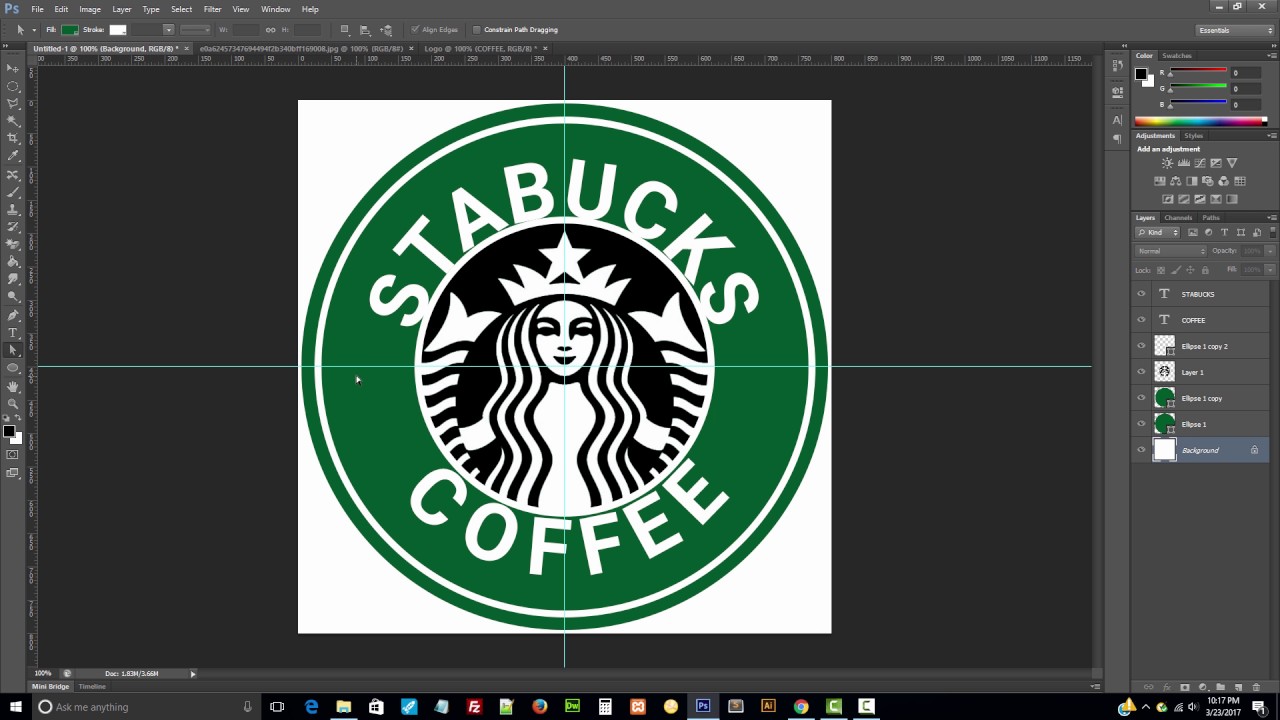The height and width of the screenshot is (720, 1280).
Task: Click the white Stroke color swatch
Action: [118, 30]
